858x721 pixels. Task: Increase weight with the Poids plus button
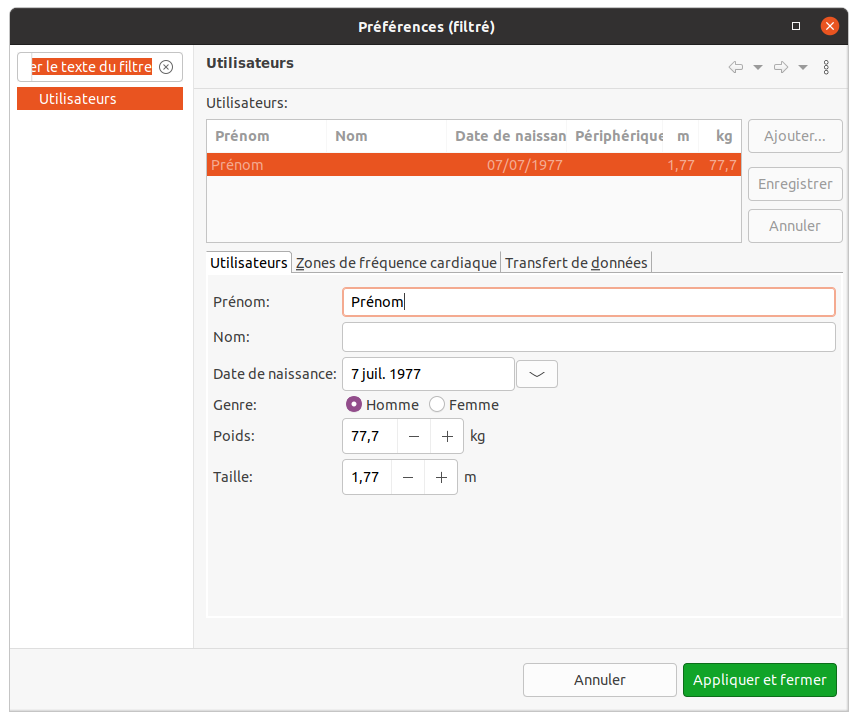pyautogui.click(x=447, y=437)
